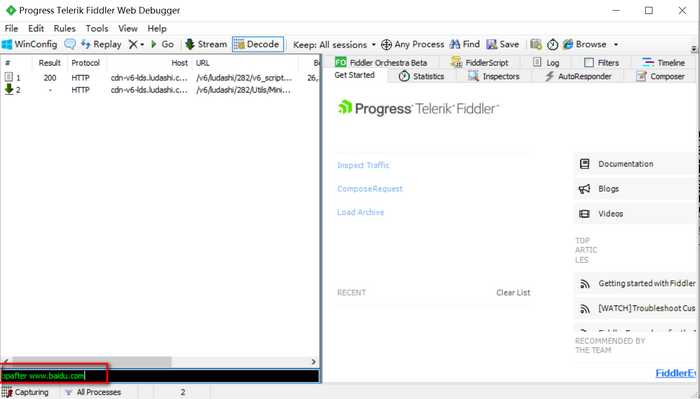Click the Load Archive link
This screenshot has width=700, height=399.
pos(360,212)
